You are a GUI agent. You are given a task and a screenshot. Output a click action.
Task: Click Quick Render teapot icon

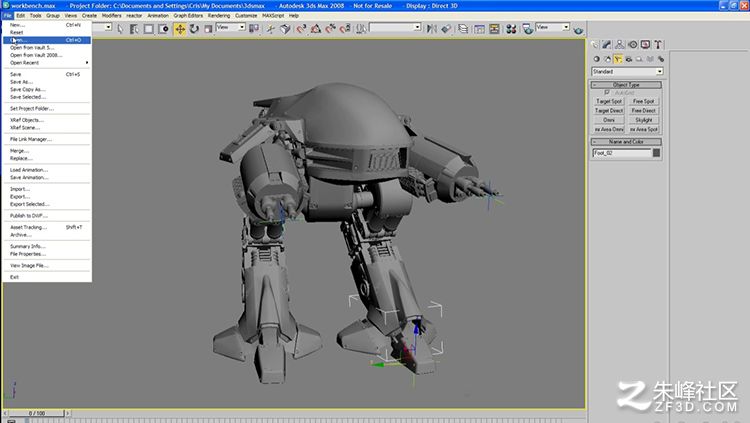click(578, 30)
